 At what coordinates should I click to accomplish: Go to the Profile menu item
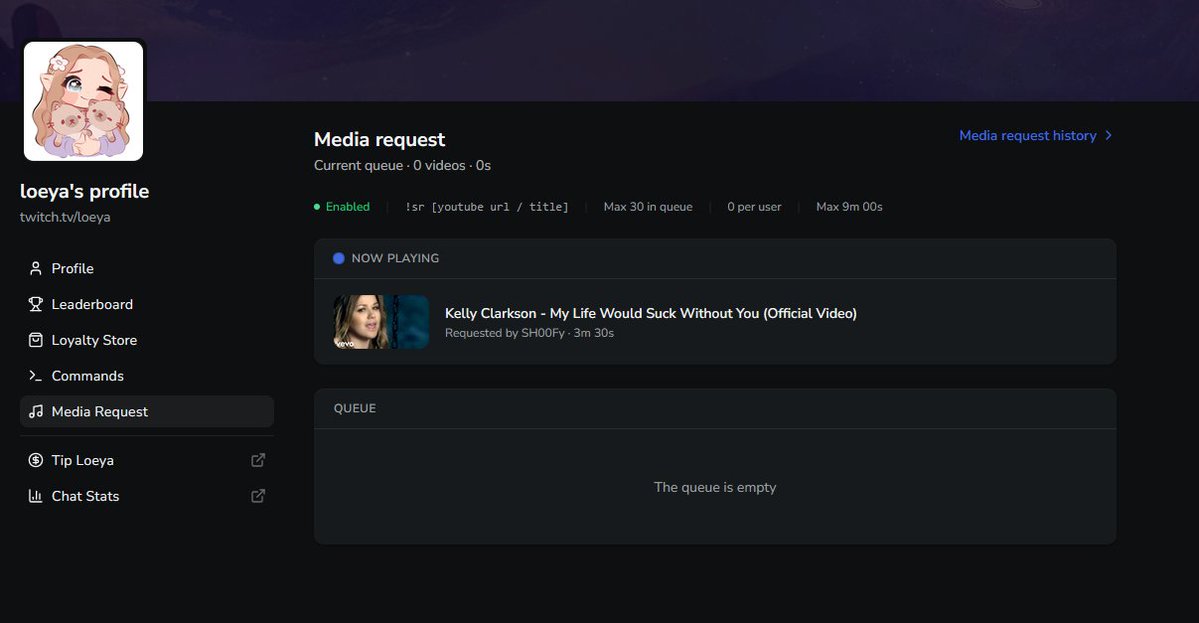[x=147, y=268]
